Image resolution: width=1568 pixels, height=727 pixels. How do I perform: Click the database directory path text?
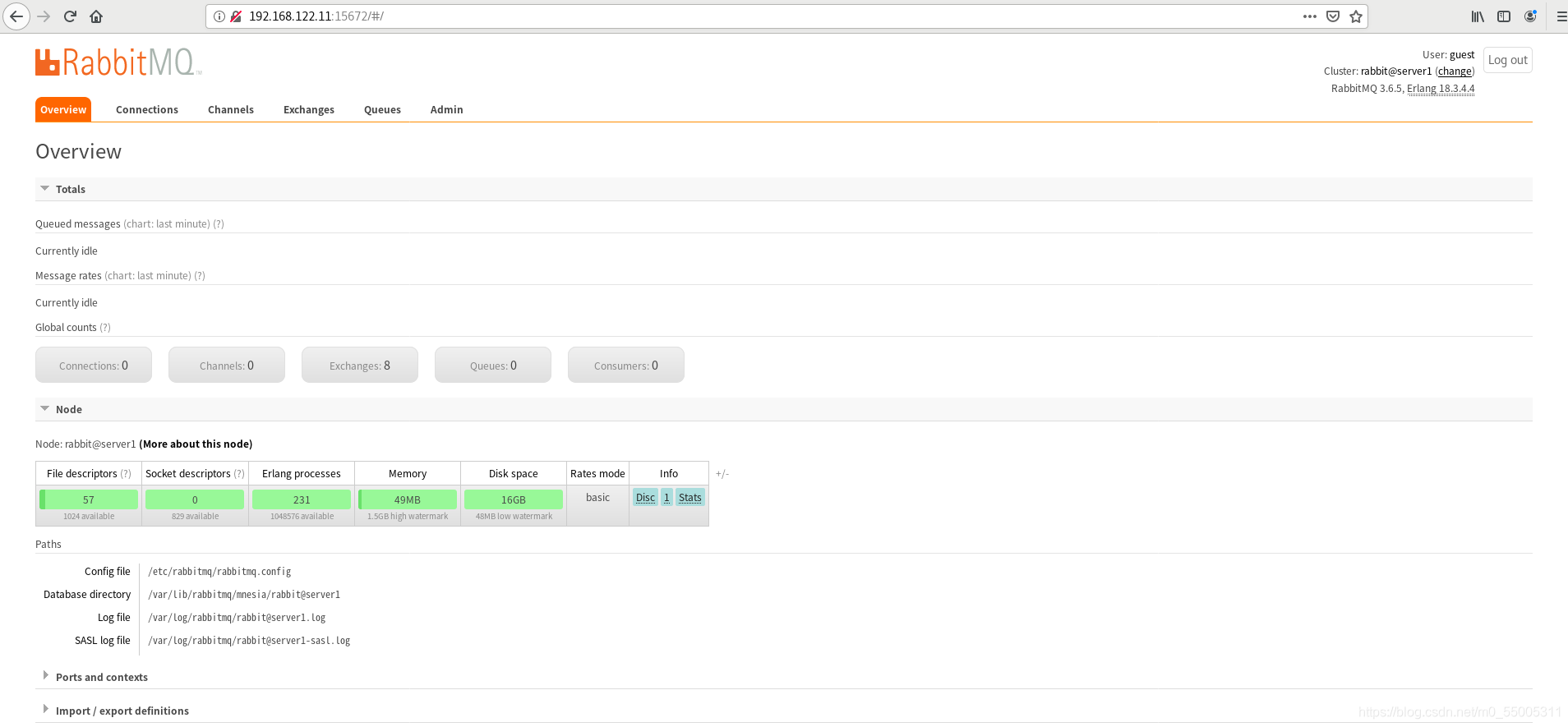click(x=244, y=595)
